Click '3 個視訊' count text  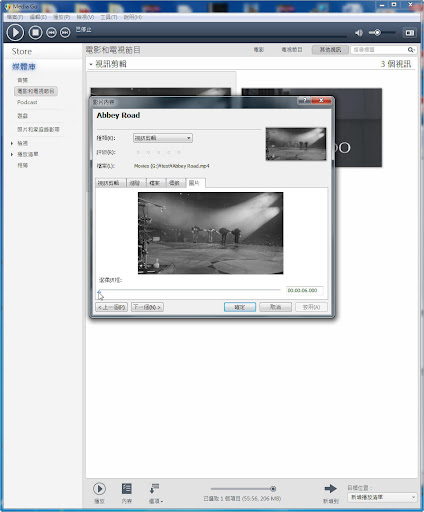396,64
